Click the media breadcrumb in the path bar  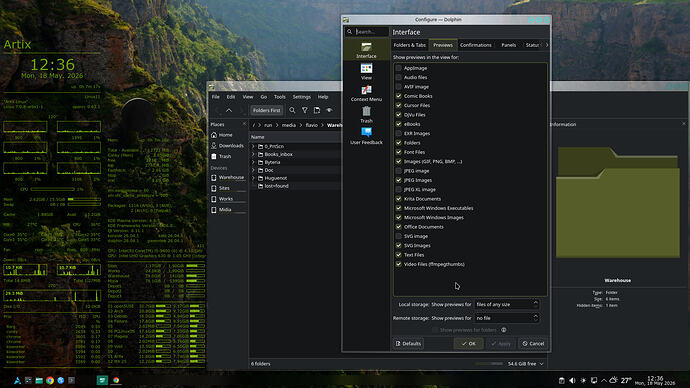(289, 125)
